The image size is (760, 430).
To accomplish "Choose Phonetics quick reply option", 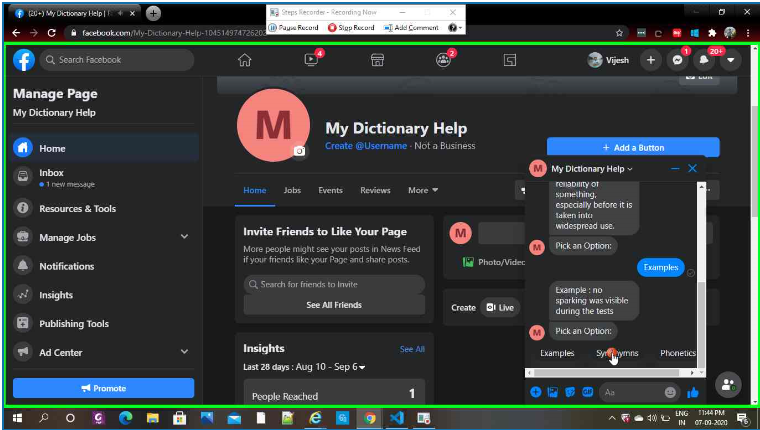I will coord(678,353).
